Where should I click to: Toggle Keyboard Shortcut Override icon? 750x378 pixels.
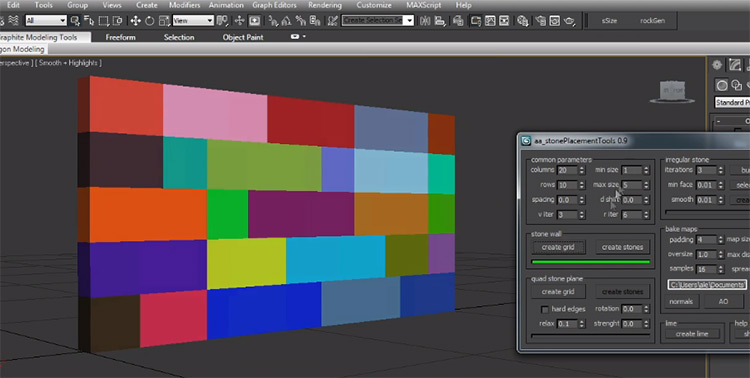255,21
